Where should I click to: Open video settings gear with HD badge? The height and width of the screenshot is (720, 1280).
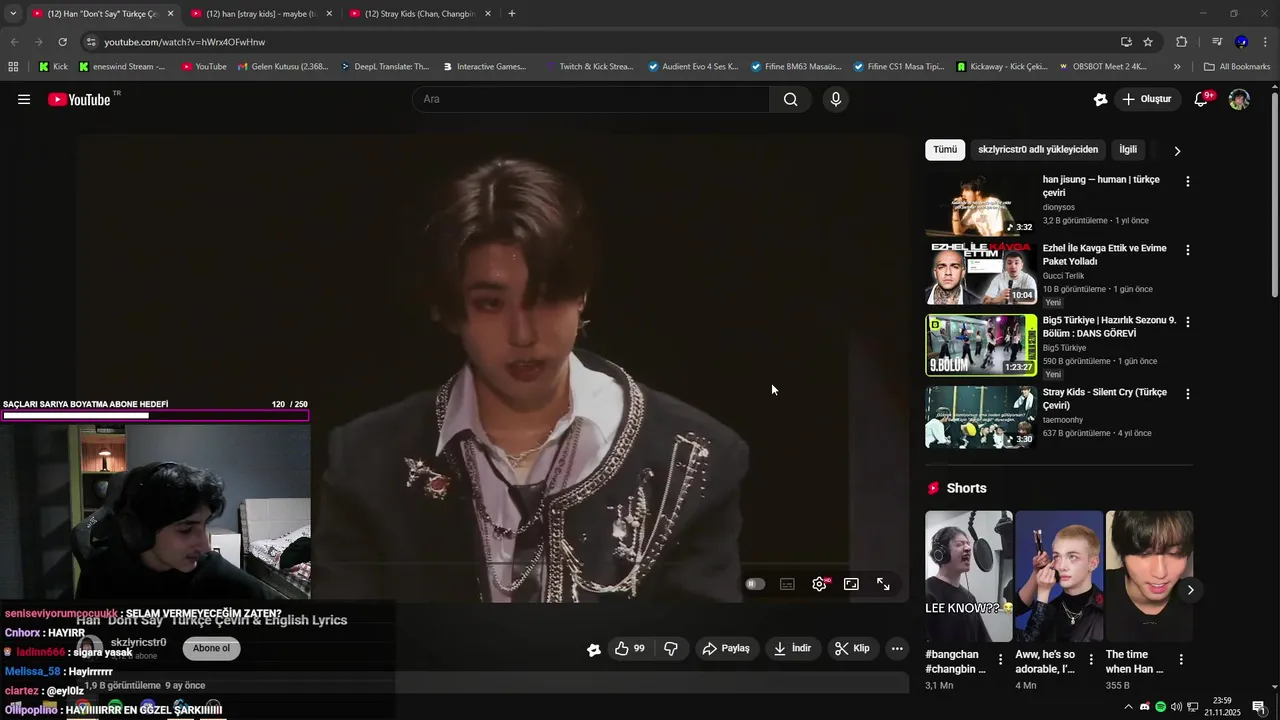[820, 584]
